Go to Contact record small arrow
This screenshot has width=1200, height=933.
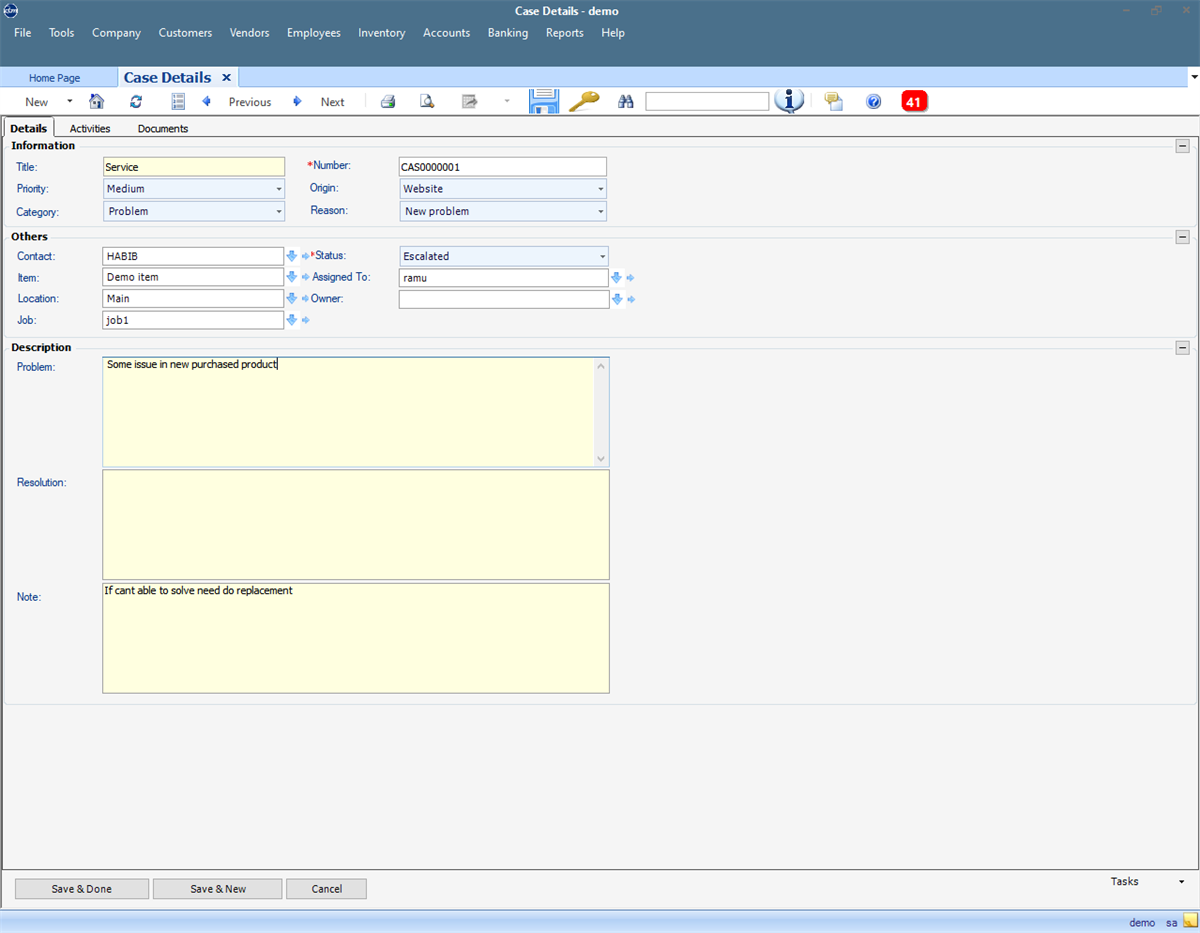pyautogui.click(x=306, y=257)
